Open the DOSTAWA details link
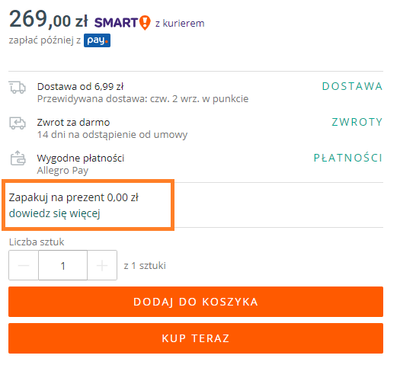The height and width of the screenshot is (365, 400). click(352, 86)
